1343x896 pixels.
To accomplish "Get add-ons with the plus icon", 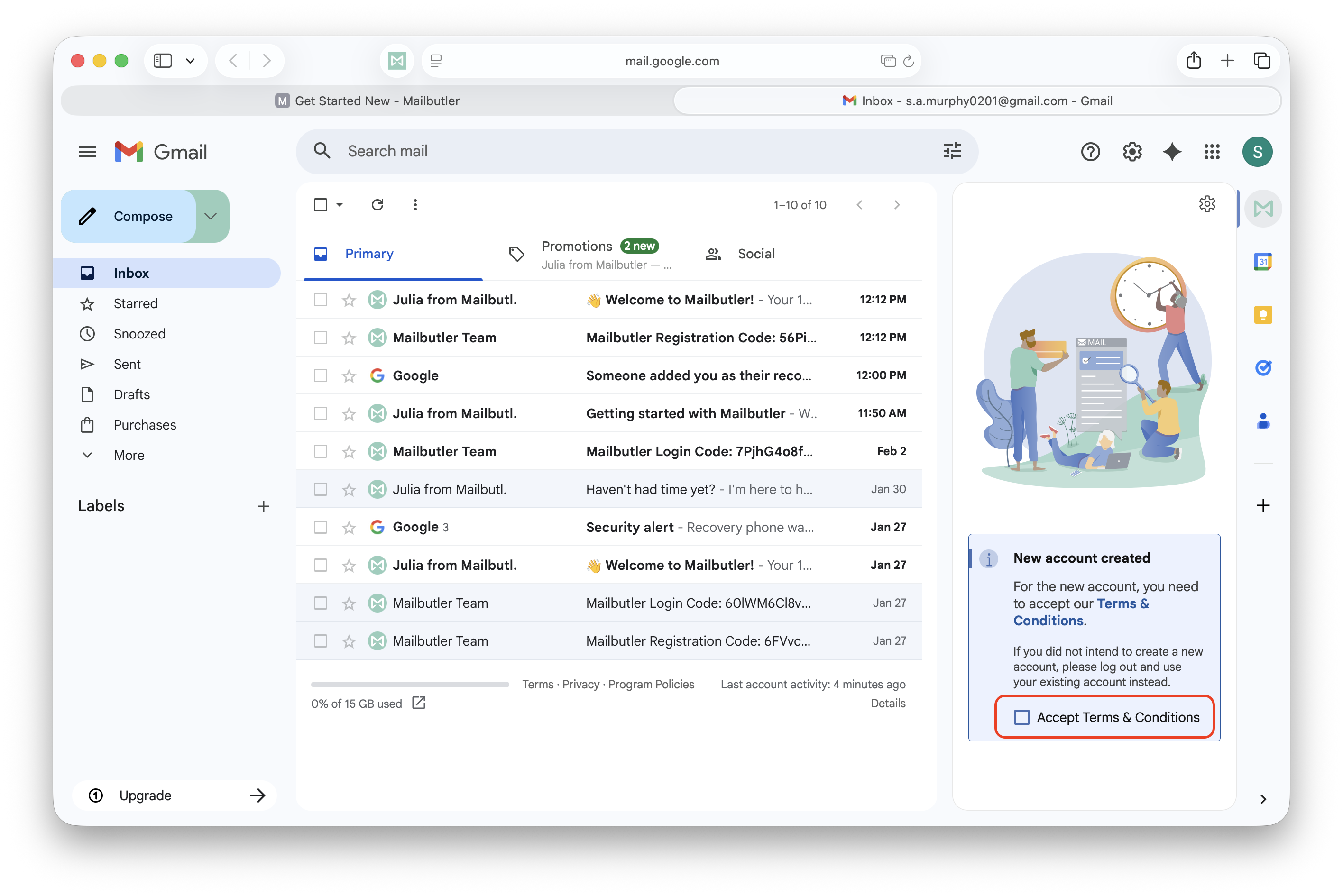I will point(1262,505).
